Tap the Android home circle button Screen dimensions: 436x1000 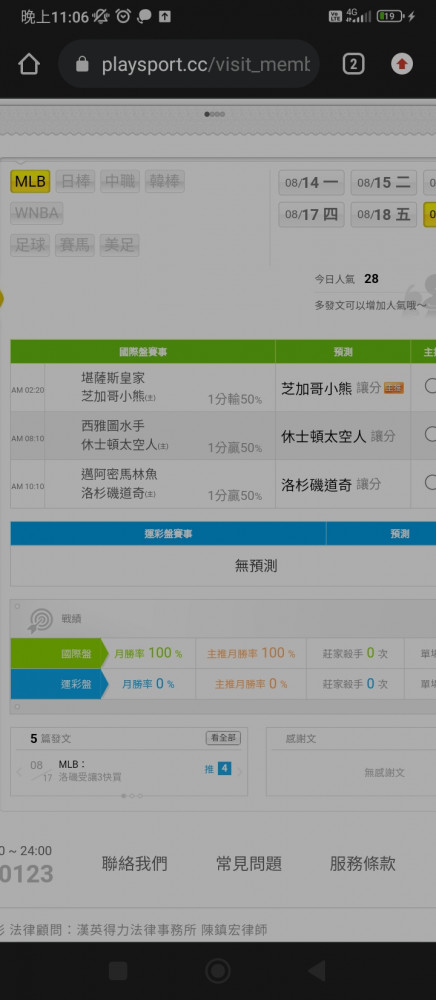[218, 971]
